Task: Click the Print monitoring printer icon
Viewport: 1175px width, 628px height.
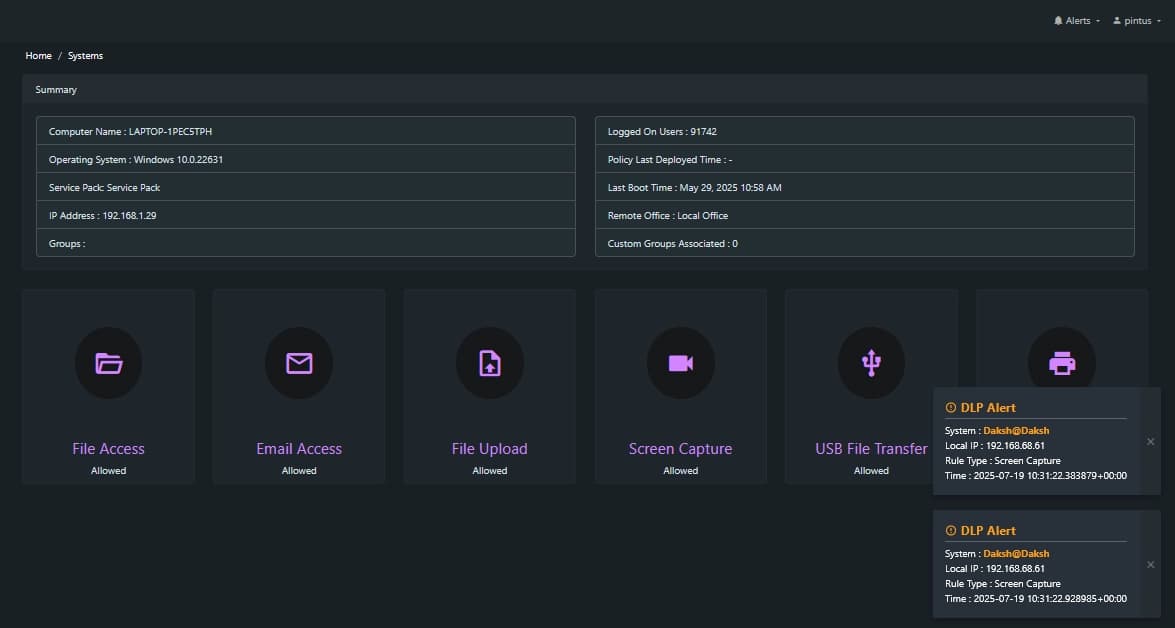Action: coord(1062,363)
